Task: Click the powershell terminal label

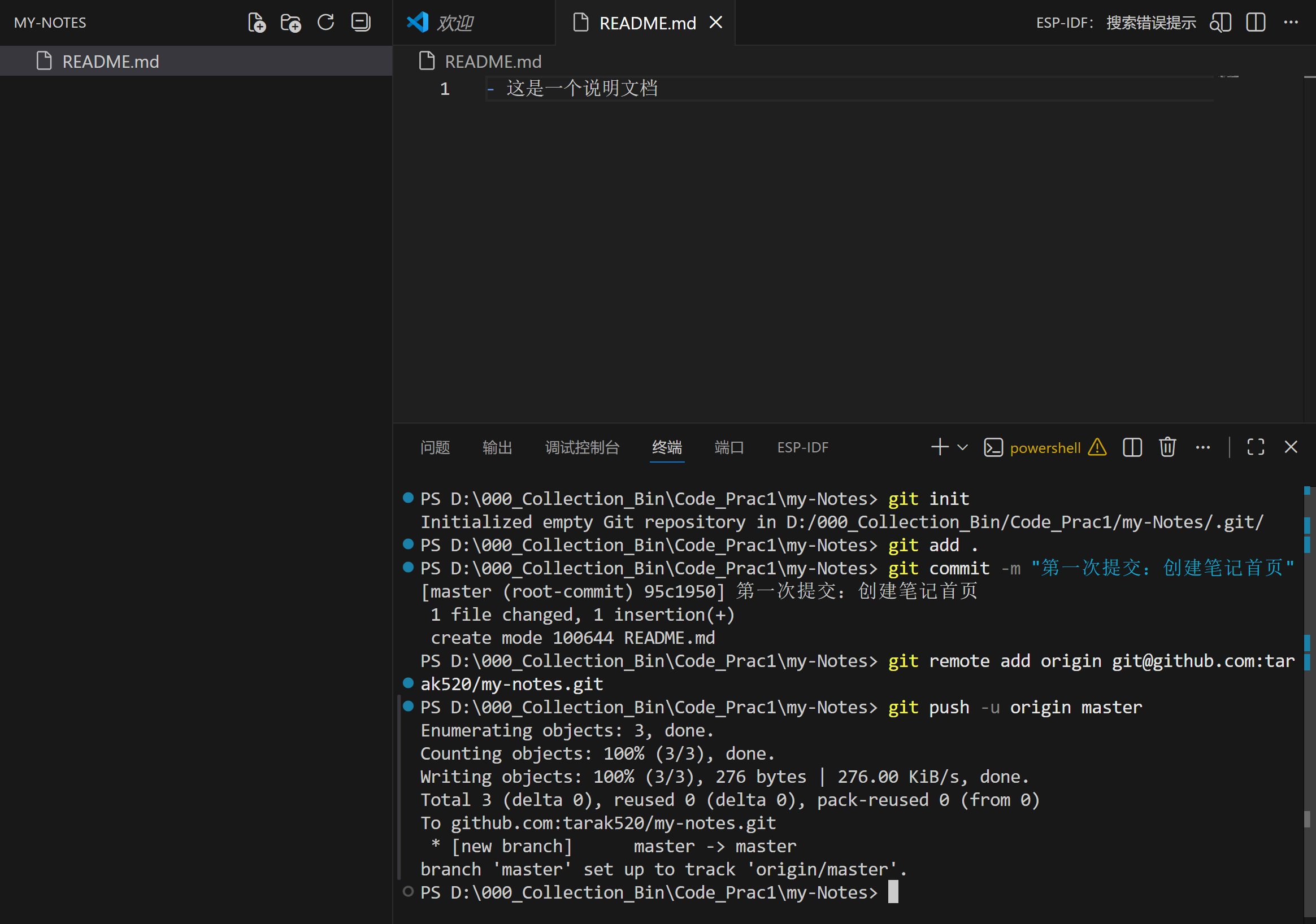Action: point(1045,448)
